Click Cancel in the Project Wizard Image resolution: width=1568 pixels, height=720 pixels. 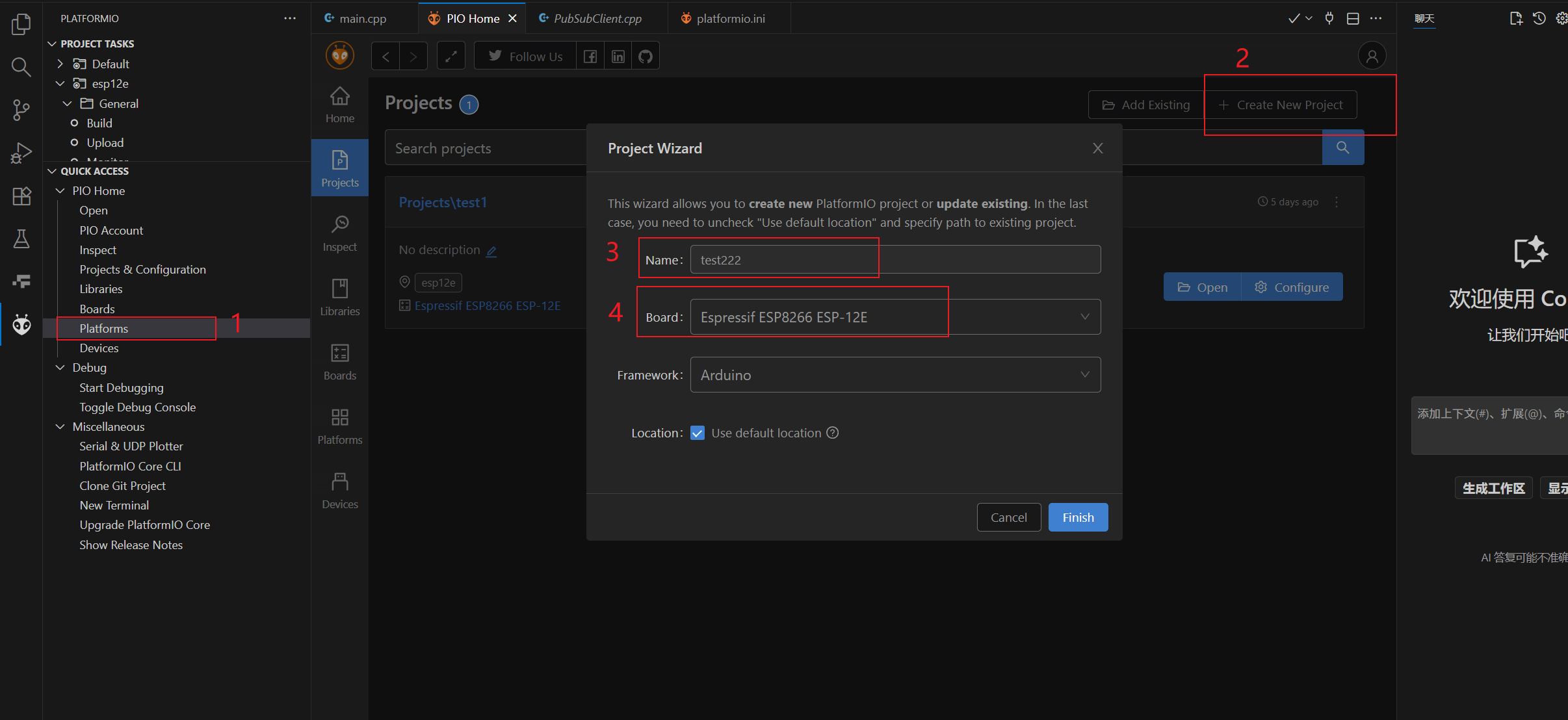(1008, 517)
